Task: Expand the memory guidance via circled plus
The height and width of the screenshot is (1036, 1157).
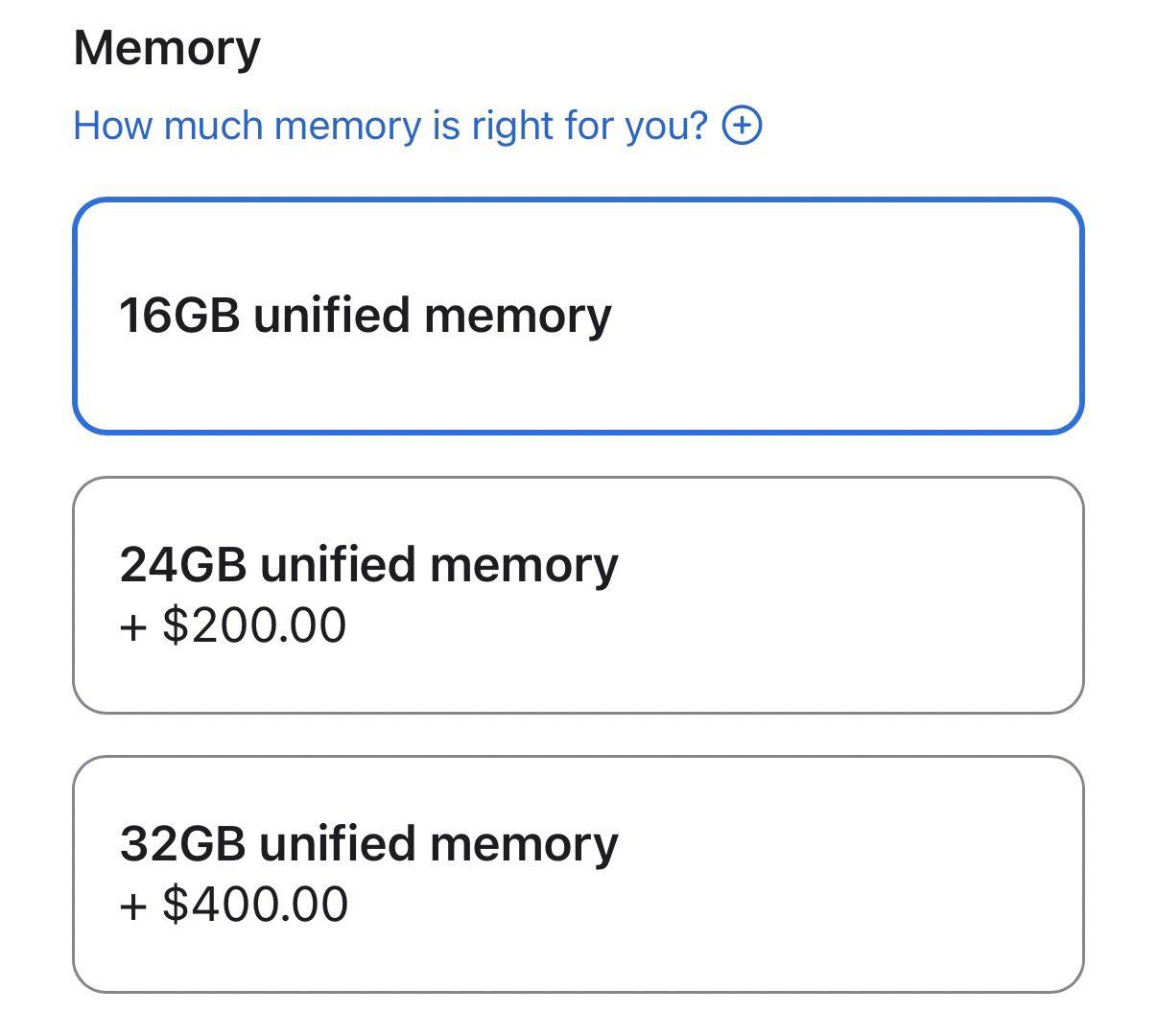Action: [x=742, y=126]
